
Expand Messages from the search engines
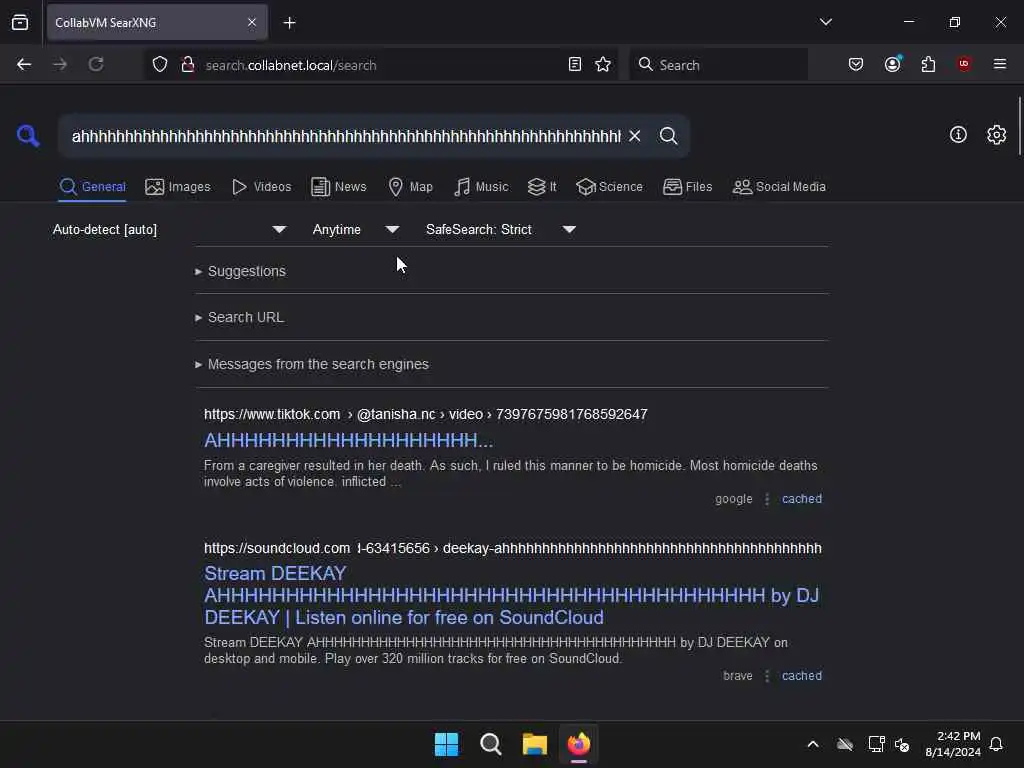point(312,364)
